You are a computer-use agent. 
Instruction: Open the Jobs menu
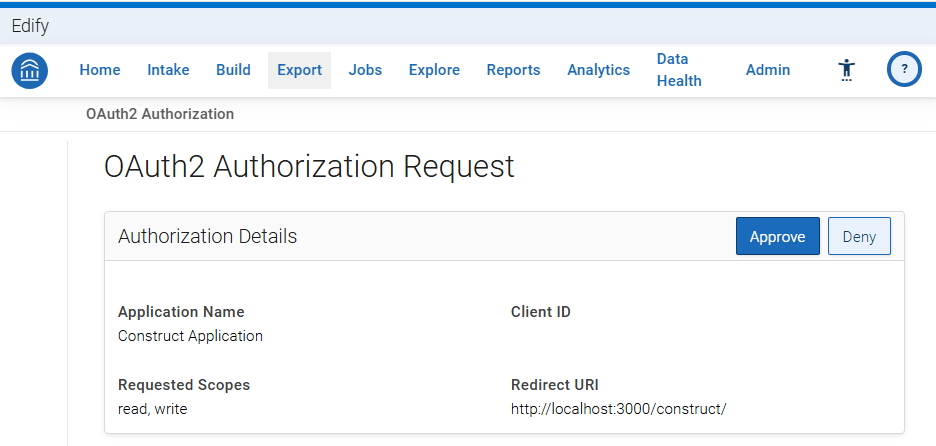click(x=365, y=70)
